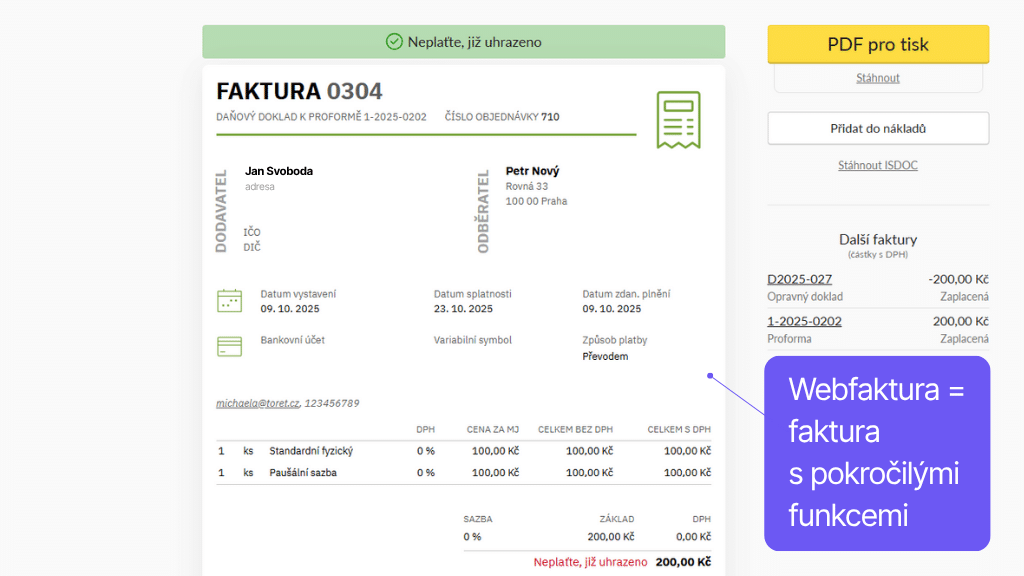The width and height of the screenshot is (1024, 576).
Task: Click the customer name Petr Nový
Action: 532,171
